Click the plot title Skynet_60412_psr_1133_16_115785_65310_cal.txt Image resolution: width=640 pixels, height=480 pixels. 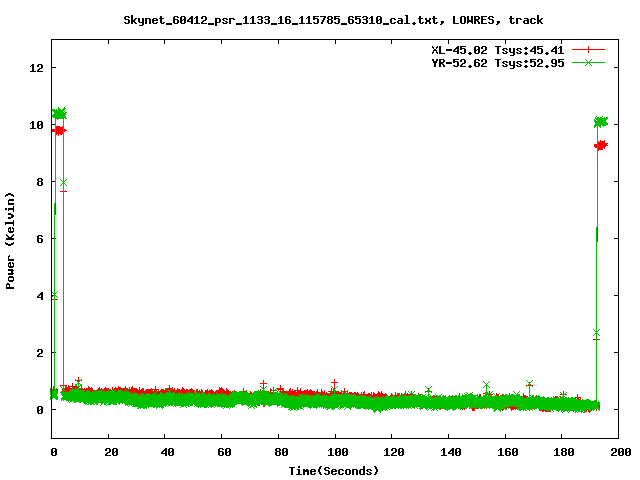(x=281, y=20)
